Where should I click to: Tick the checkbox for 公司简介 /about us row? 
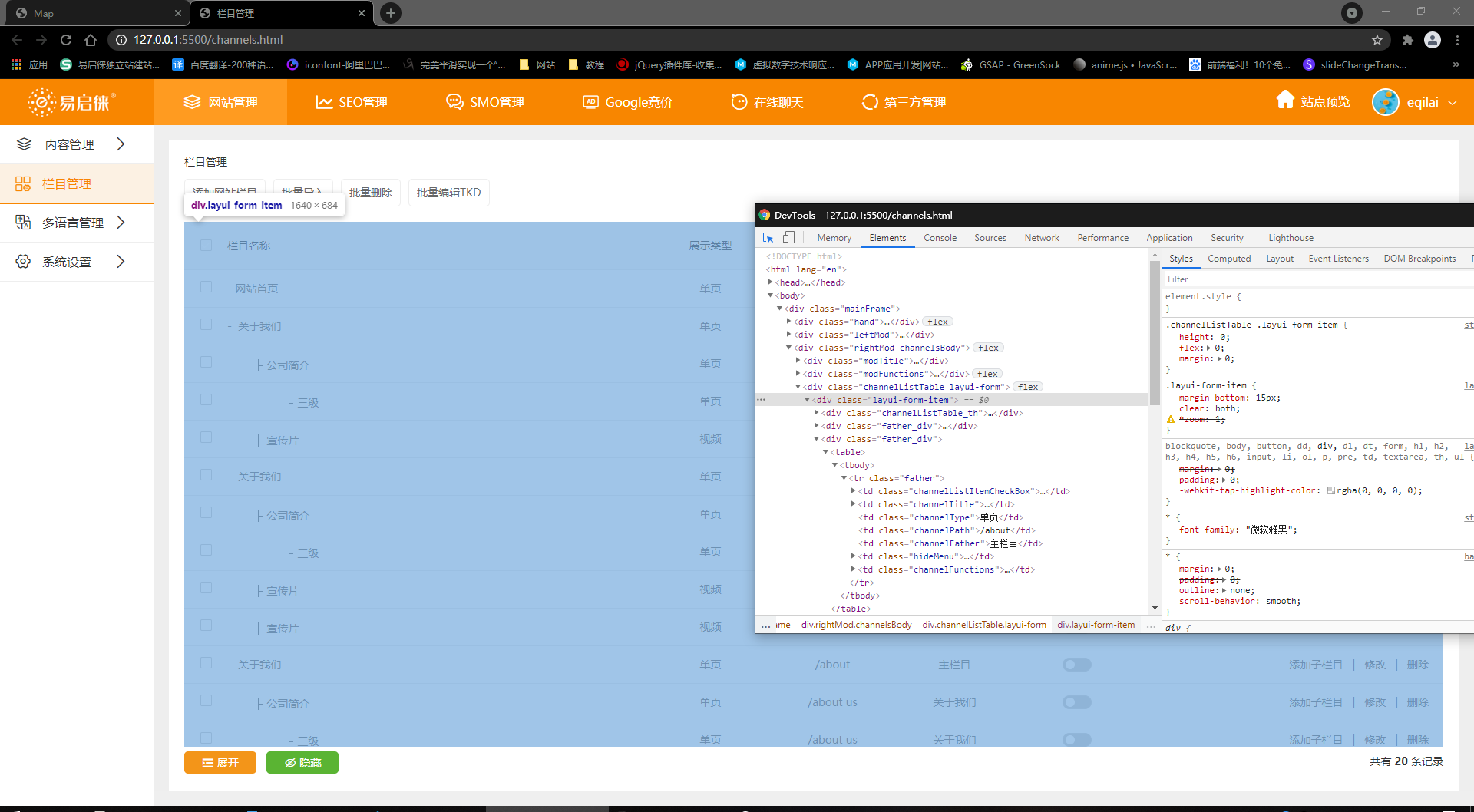pyautogui.click(x=206, y=701)
